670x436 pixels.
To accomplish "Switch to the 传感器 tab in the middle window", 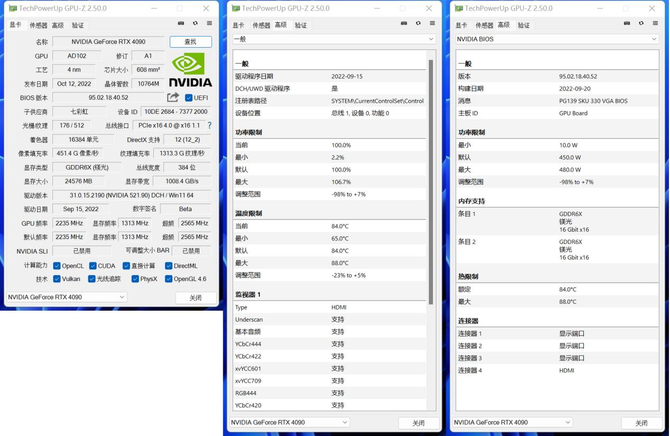I will tap(261, 25).
